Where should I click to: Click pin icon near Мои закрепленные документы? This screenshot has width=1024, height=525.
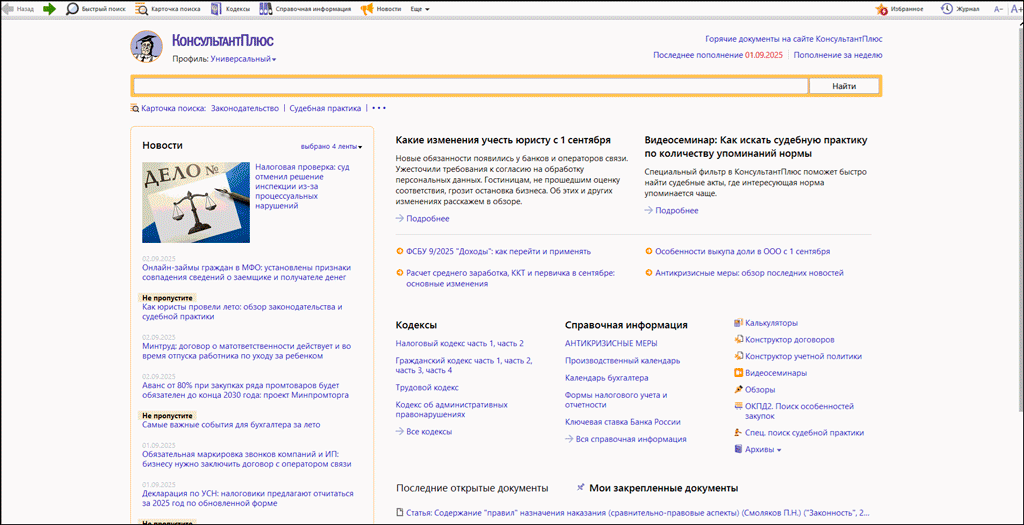(x=581, y=488)
